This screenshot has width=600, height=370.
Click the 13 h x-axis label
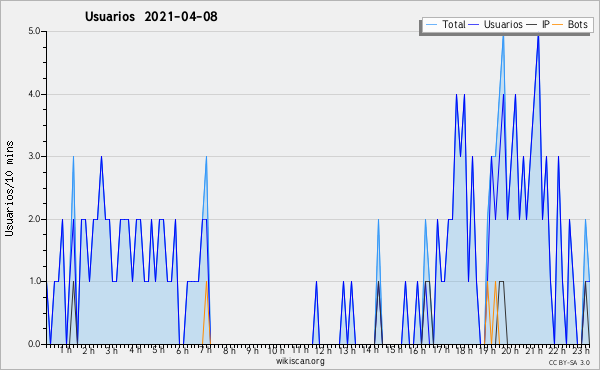[x=347, y=350]
